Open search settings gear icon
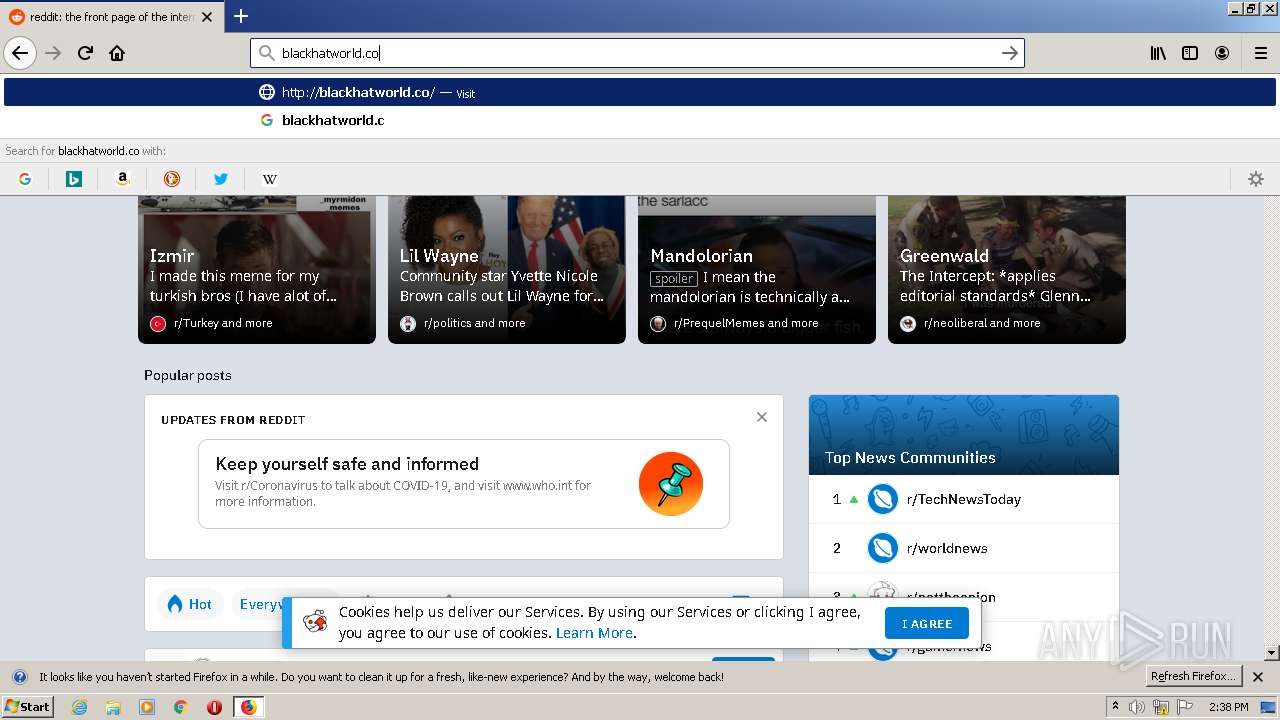The height and width of the screenshot is (720, 1280). coord(1256,179)
